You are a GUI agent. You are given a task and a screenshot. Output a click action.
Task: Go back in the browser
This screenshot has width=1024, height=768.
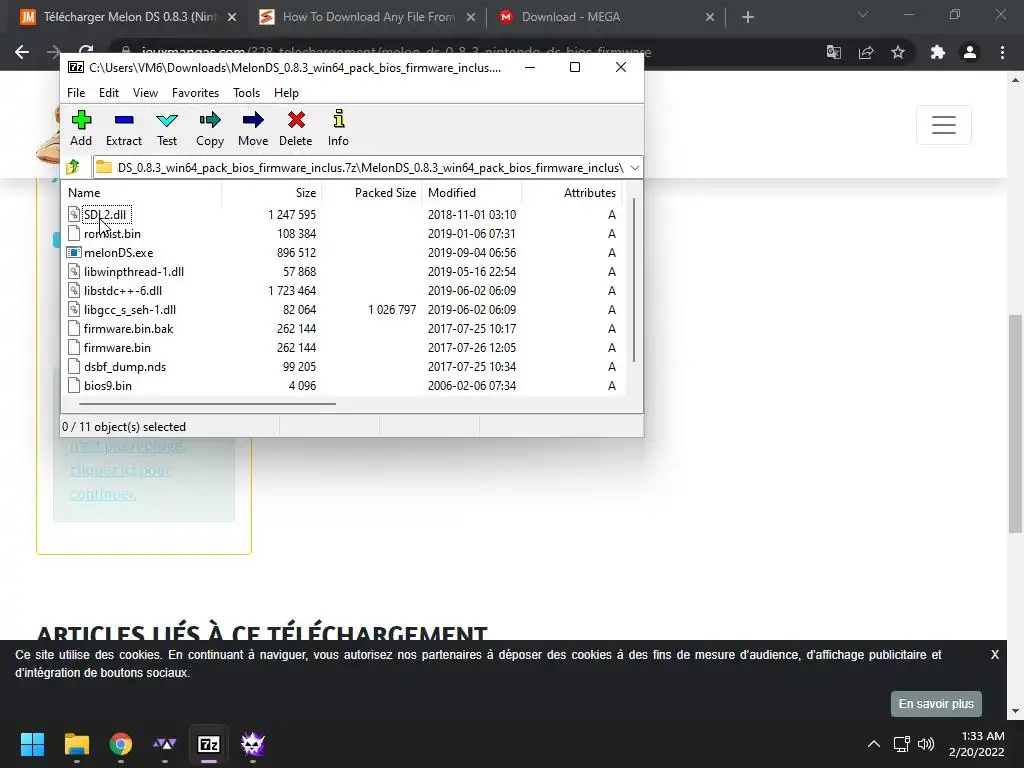(x=22, y=52)
